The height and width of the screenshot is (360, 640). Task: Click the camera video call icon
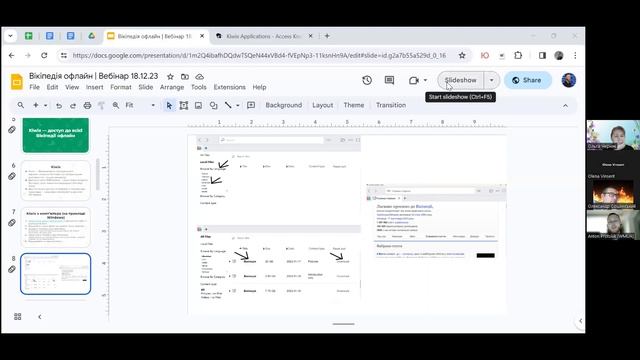pos(414,80)
